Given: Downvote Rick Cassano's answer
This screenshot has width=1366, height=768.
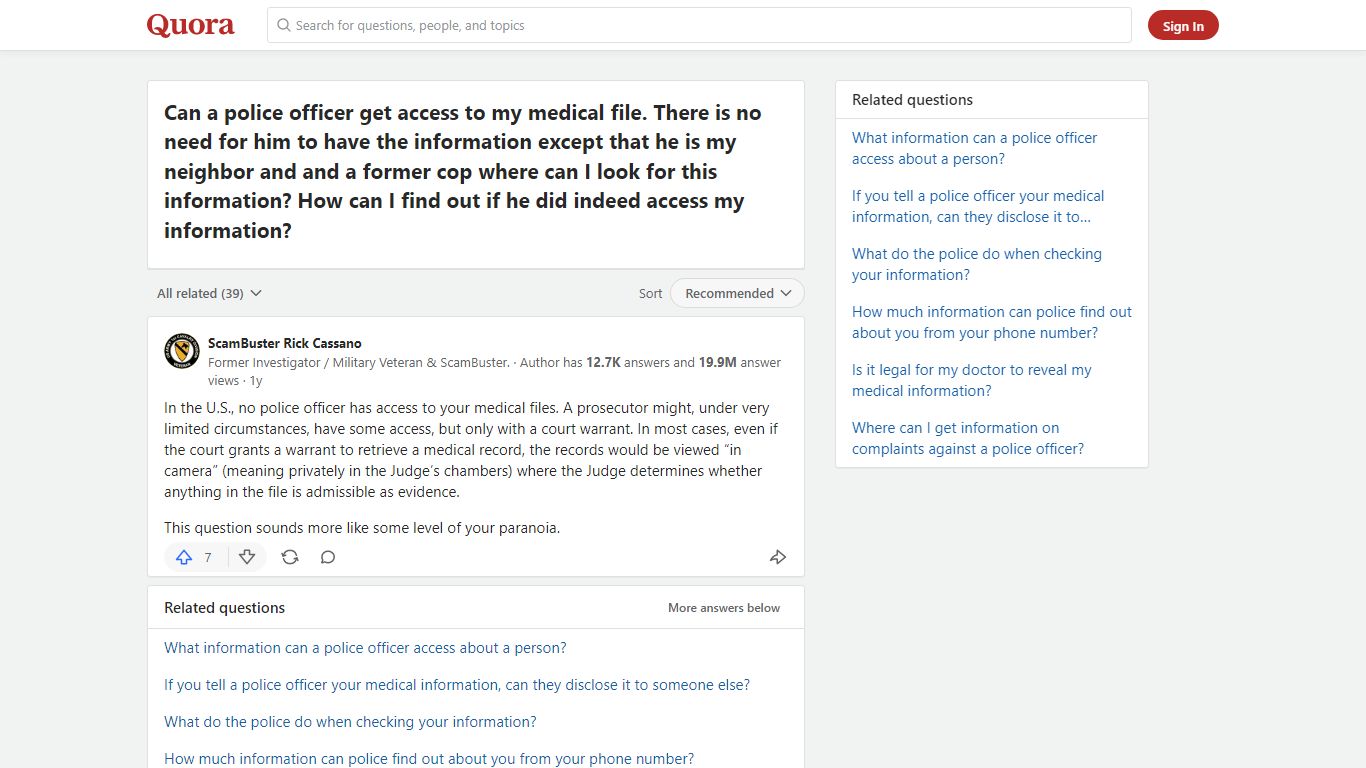Looking at the screenshot, I should 247,557.
